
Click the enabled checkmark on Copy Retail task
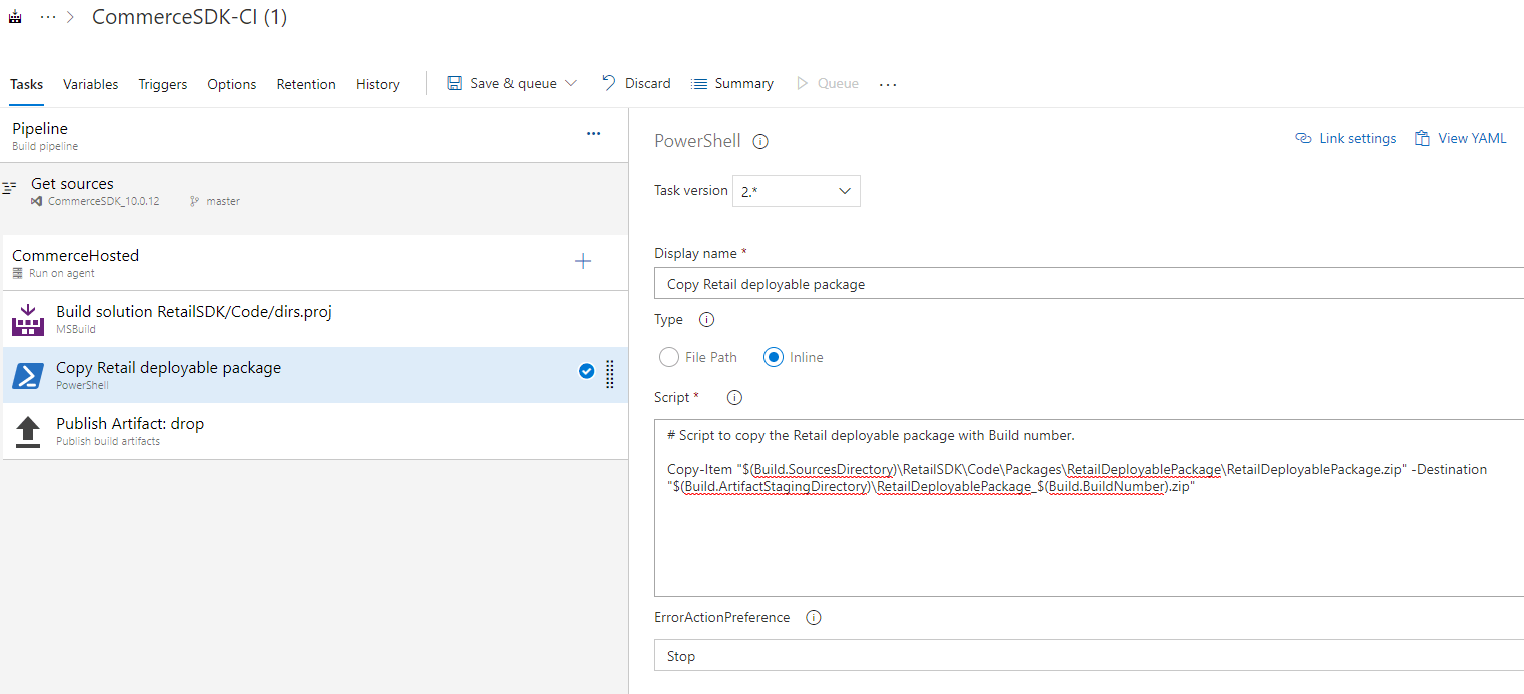point(586,370)
